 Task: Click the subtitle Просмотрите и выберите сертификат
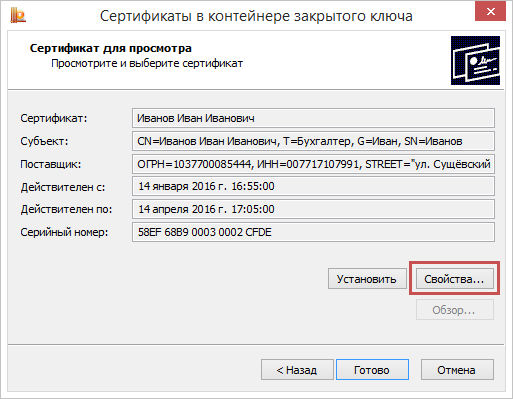[147, 63]
